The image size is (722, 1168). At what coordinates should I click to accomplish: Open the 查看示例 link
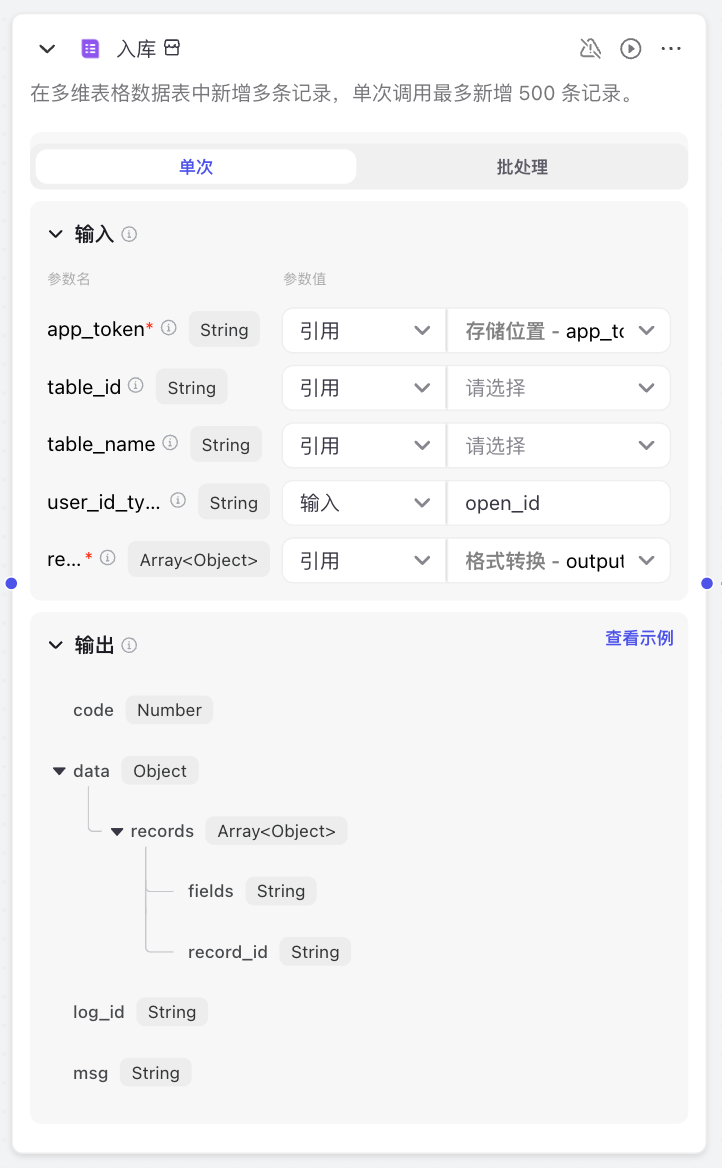click(639, 638)
